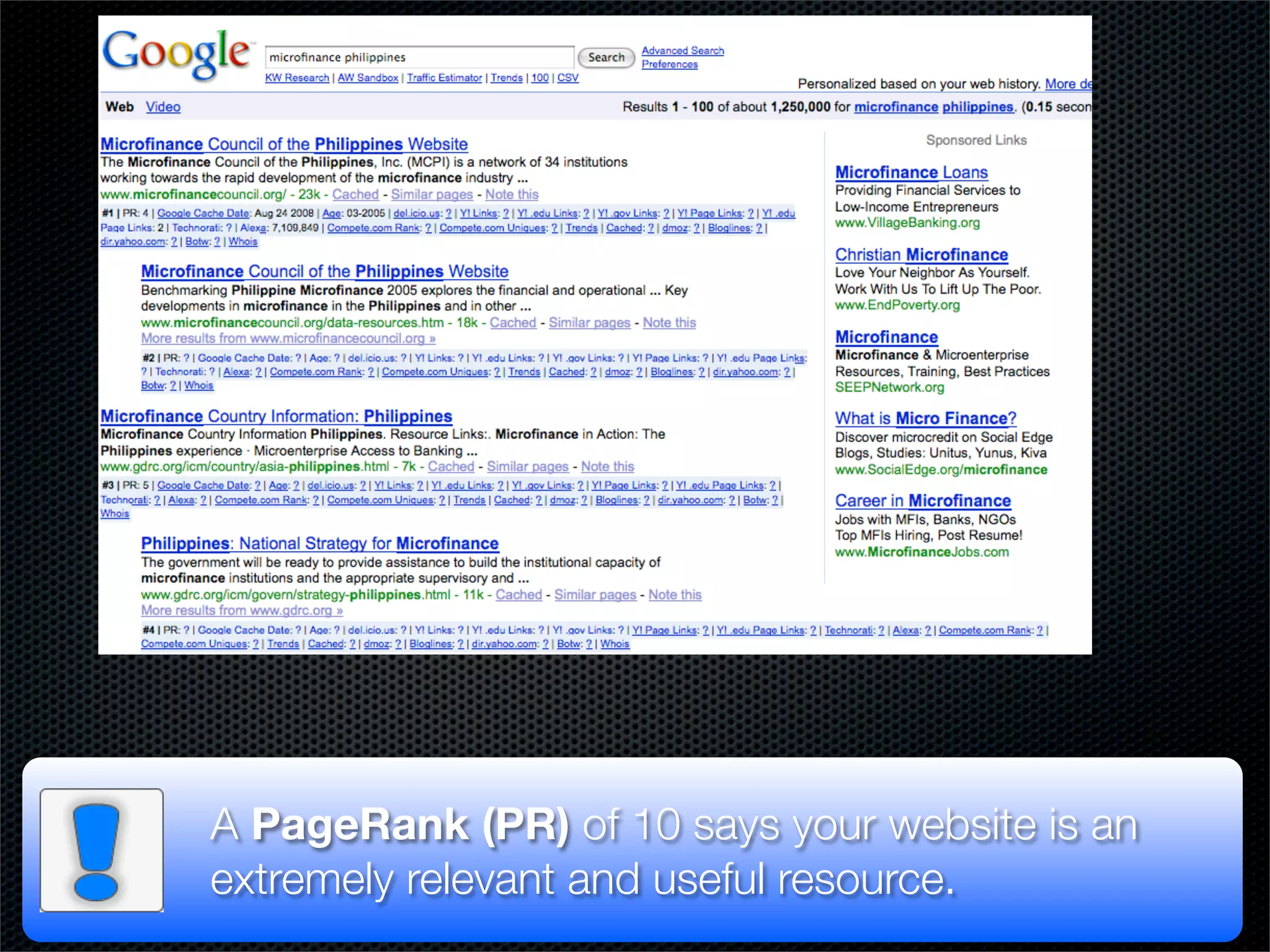Viewport: 1270px width, 952px height.
Task: Click the More details personalized history link
Action: click(1068, 84)
